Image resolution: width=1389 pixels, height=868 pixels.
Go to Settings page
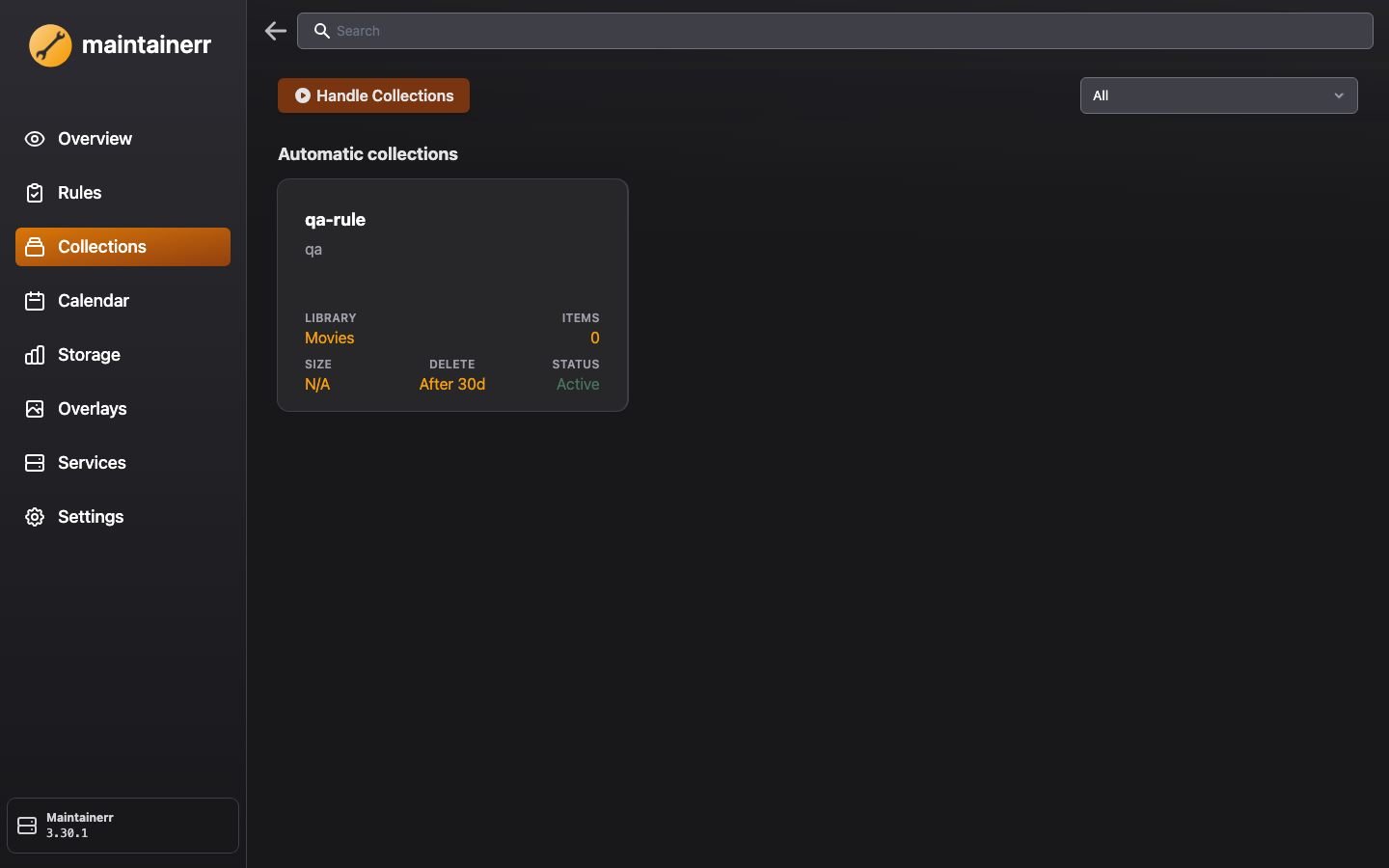123,517
